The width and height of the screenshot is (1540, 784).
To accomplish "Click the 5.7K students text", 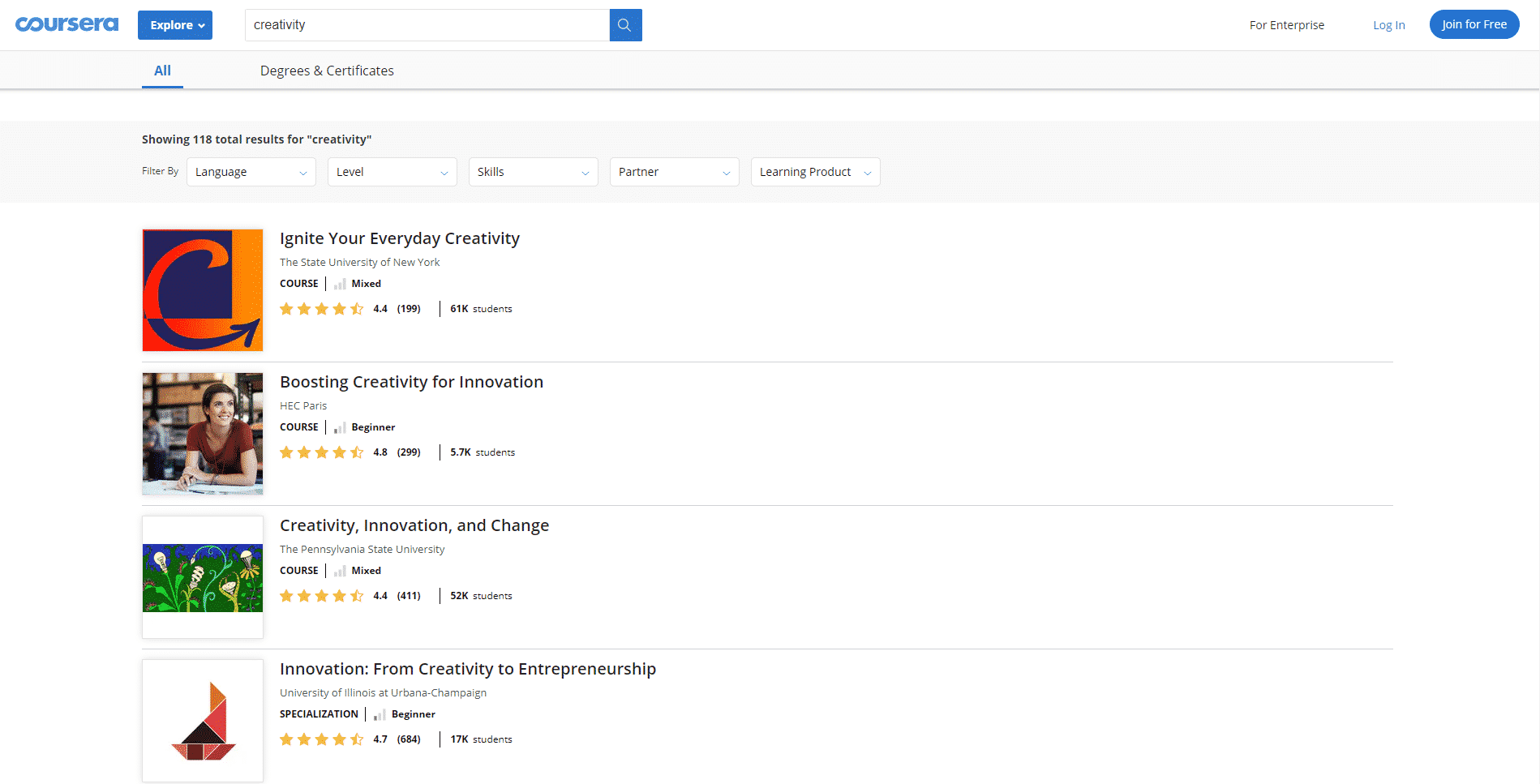I will 483,452.
